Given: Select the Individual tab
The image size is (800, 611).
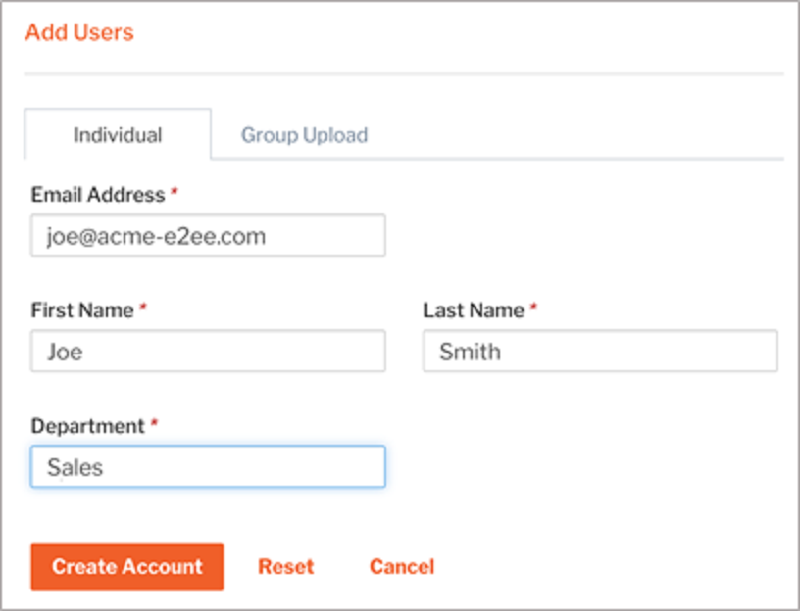Looking at the screenshot, I should coord(118,135).
